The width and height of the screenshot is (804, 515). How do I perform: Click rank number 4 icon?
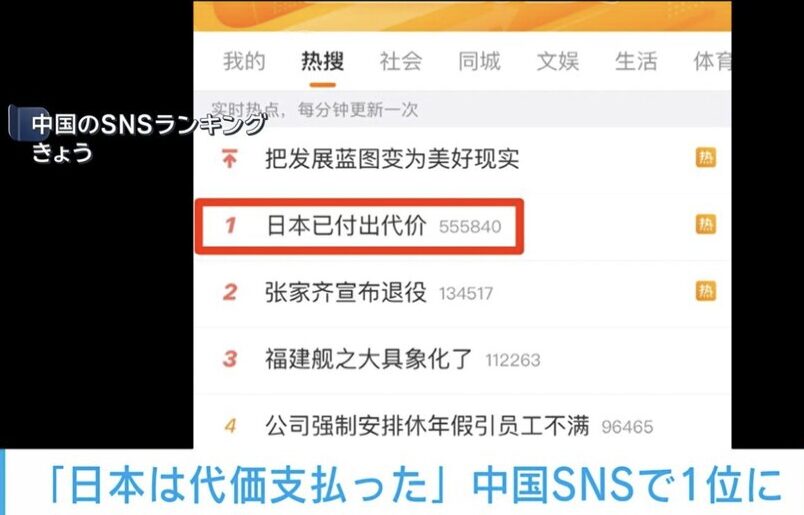[230, 426]
